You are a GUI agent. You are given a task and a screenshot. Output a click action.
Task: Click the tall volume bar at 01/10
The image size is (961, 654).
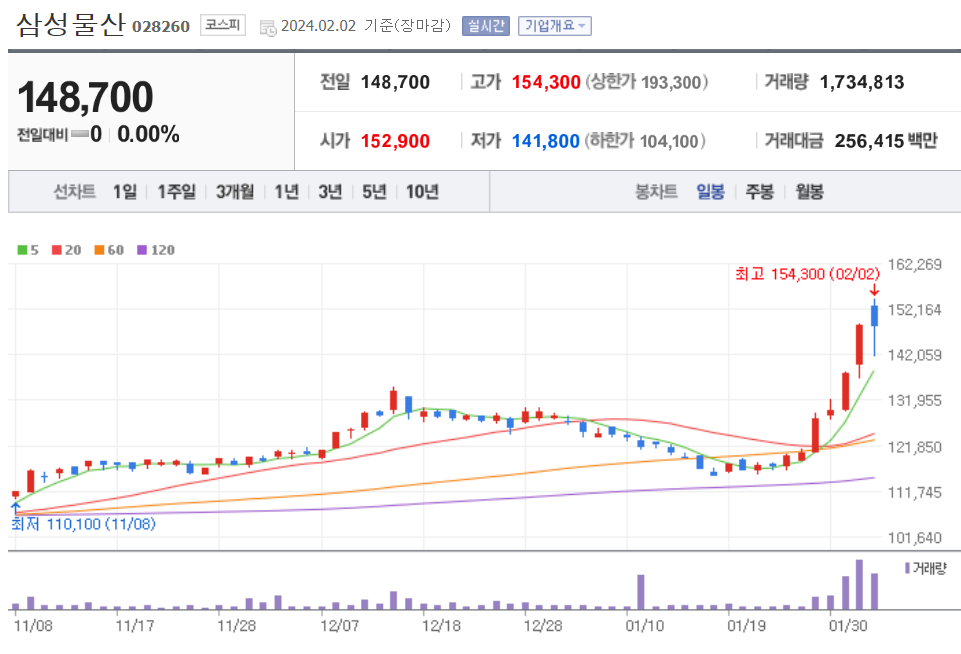[641, 592]
